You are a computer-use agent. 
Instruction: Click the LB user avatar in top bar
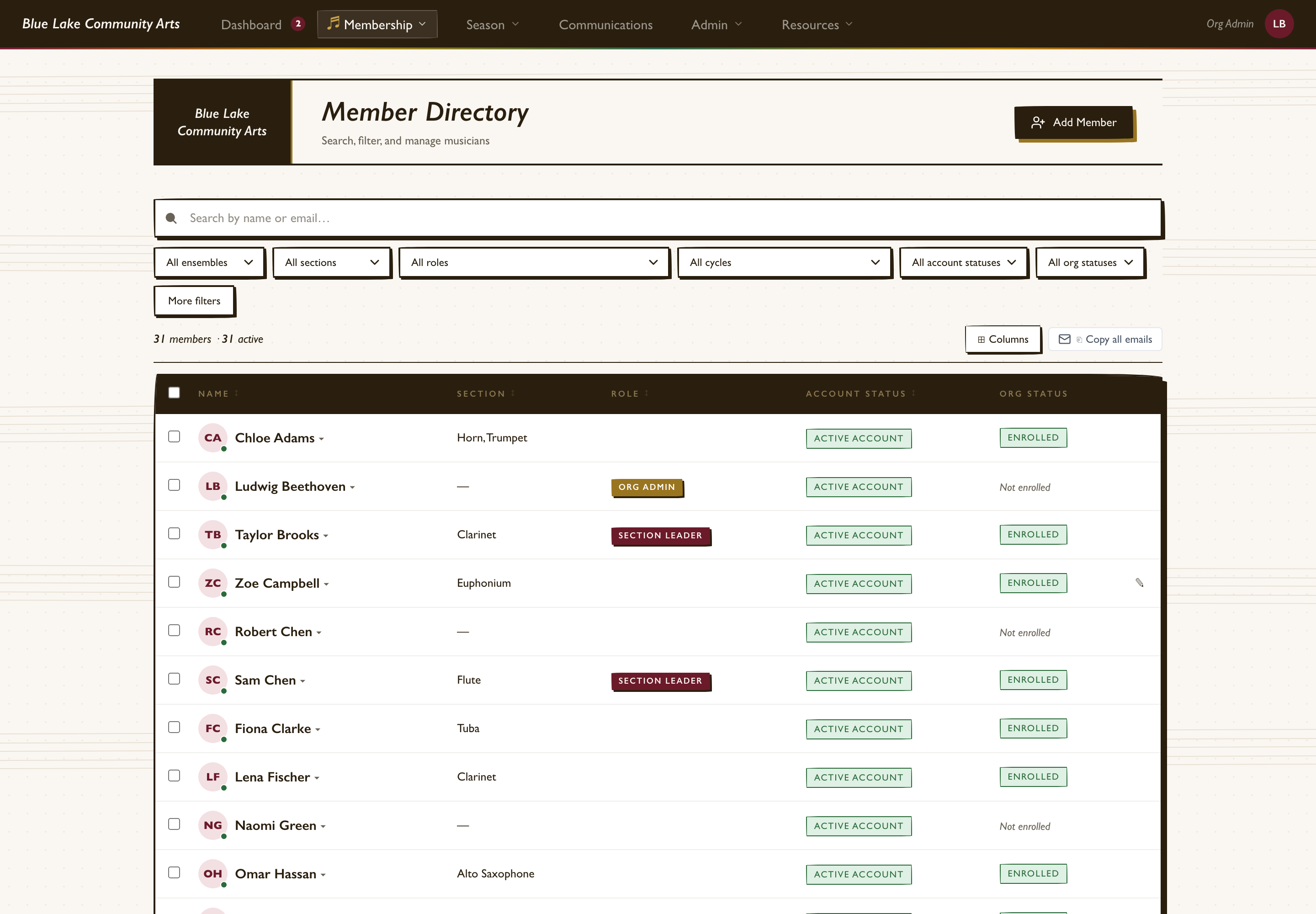1279,23
